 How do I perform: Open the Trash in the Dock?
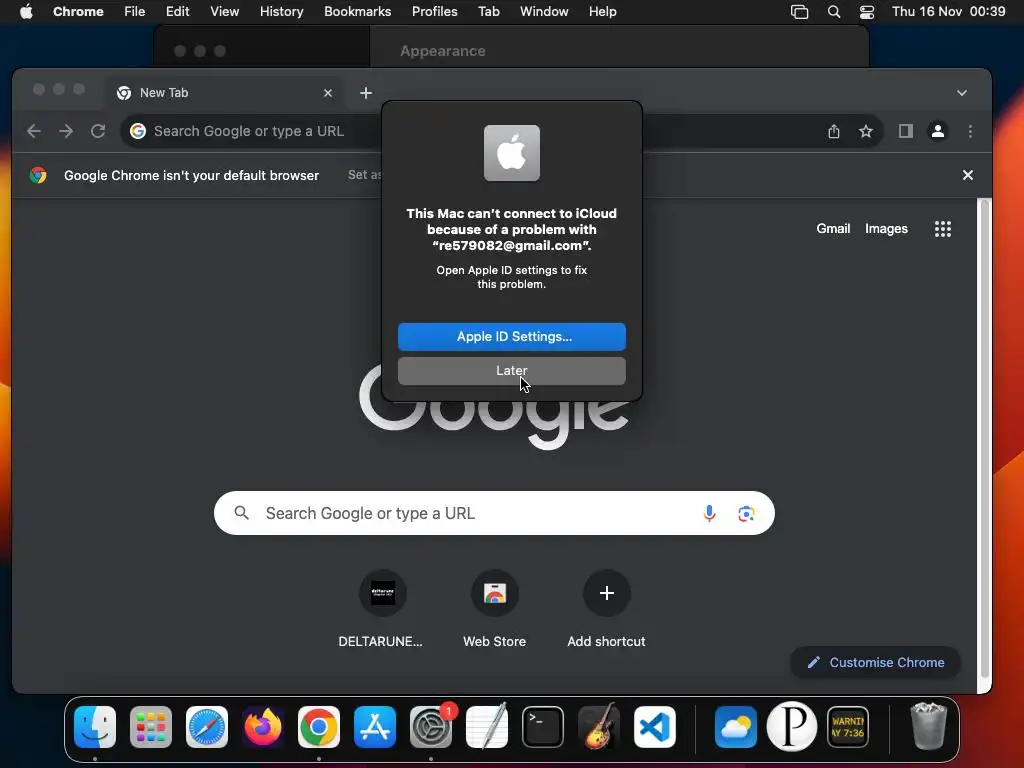[928, 727]
